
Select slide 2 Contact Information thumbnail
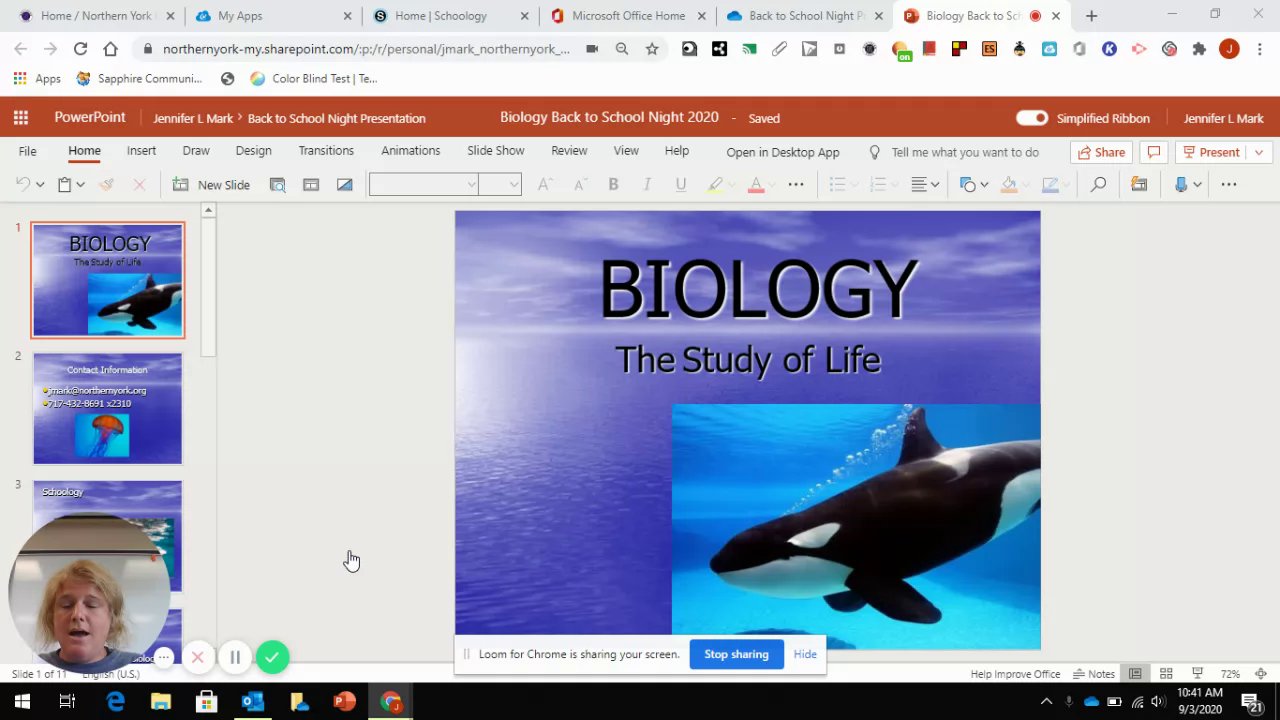[108, 408]
